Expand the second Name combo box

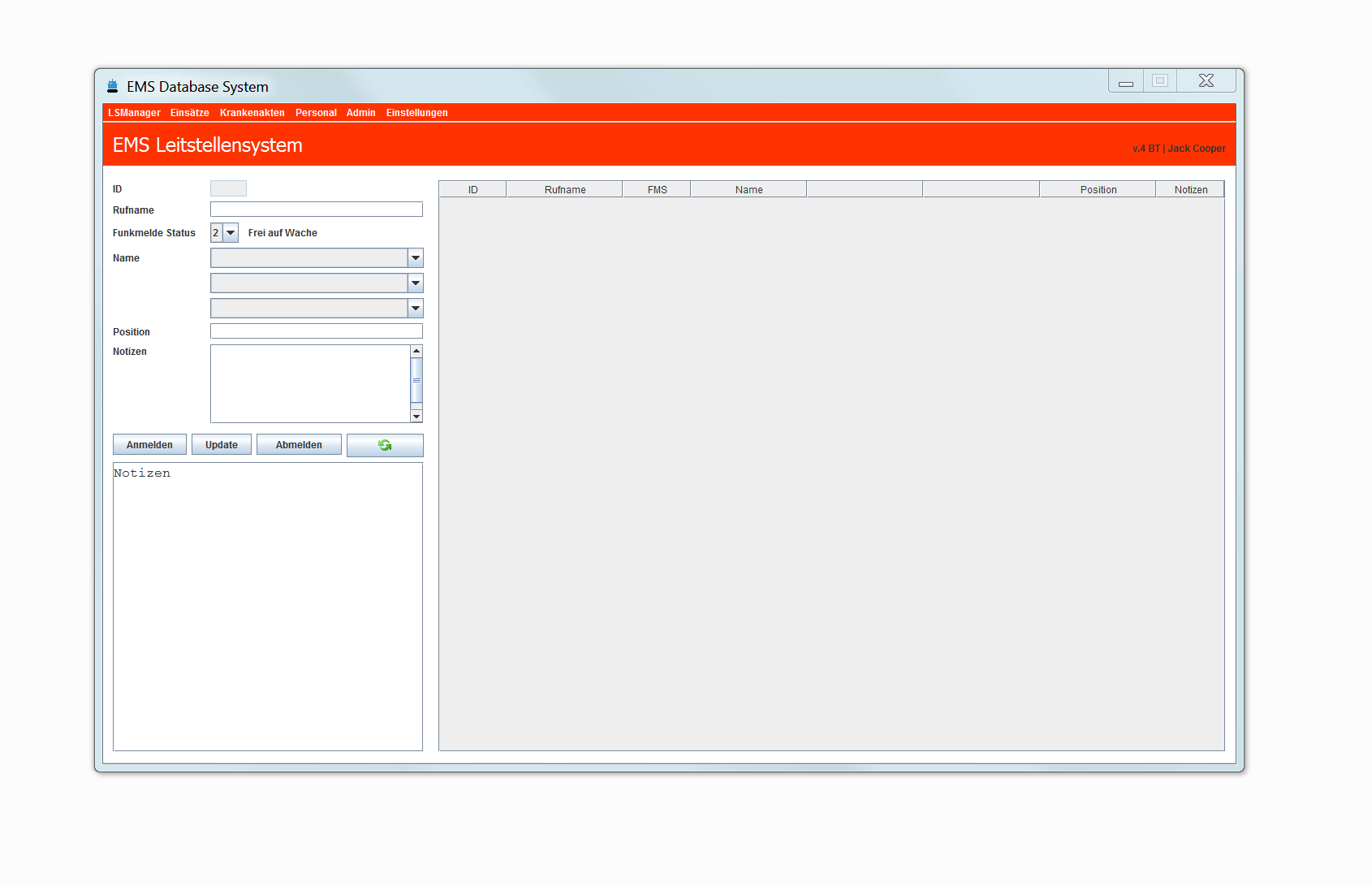415,283
